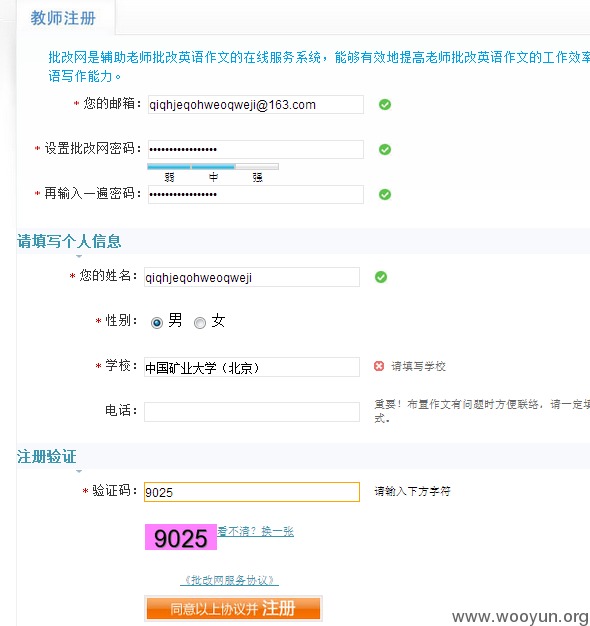Focus the 设置批改网密码 password field

click(255, 149)
